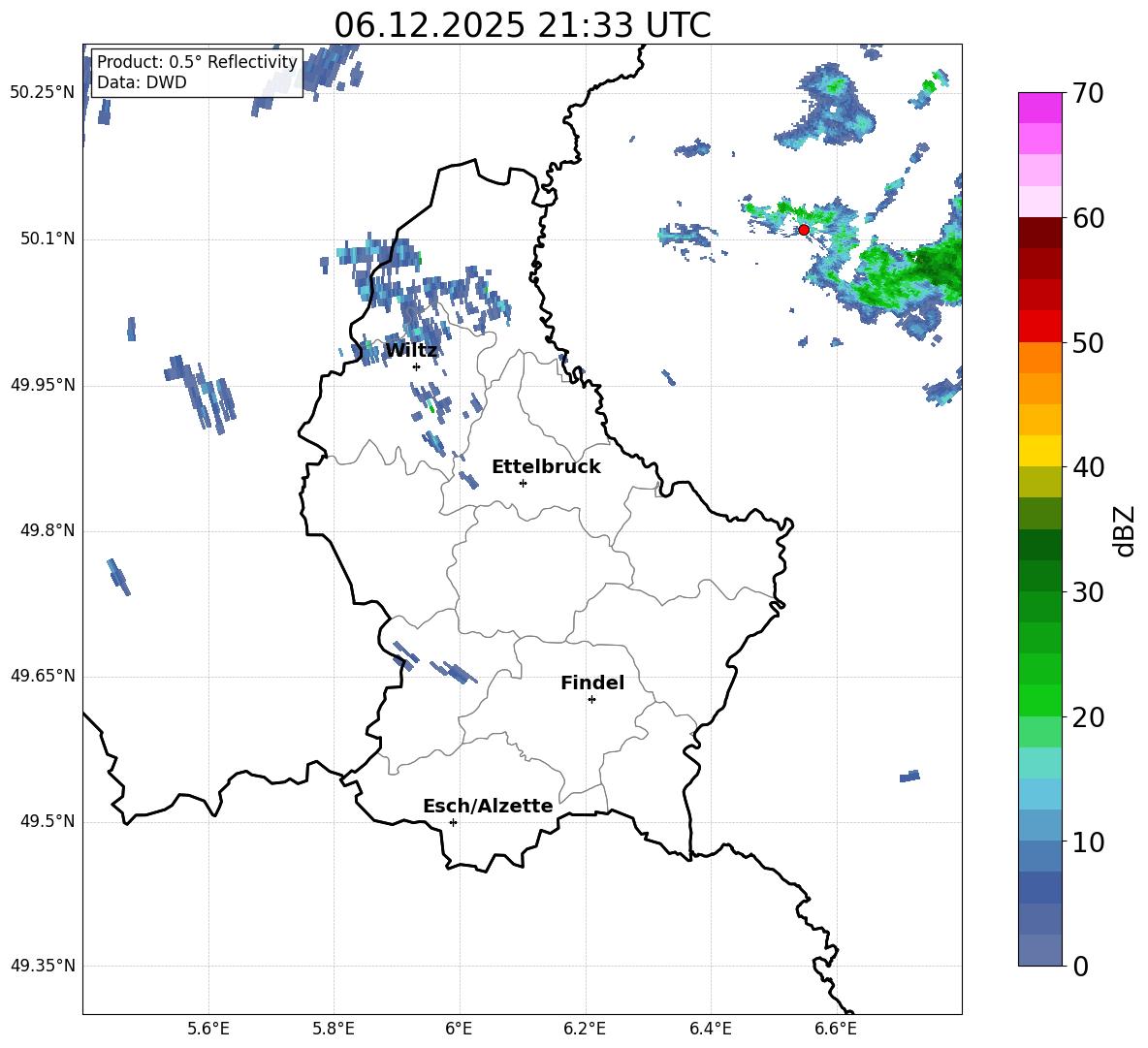Click the magenta swatch atop the colorbar
Image resolution: width=1148 pixels, height=1048 pixels.
point(1040,109)
